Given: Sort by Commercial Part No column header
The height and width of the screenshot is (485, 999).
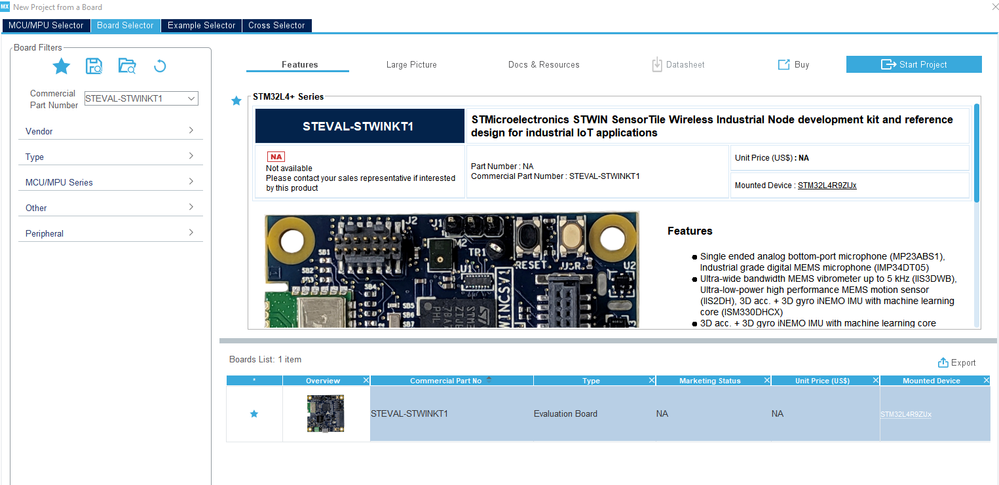Looking at the screenshot, I should [445, 380].
